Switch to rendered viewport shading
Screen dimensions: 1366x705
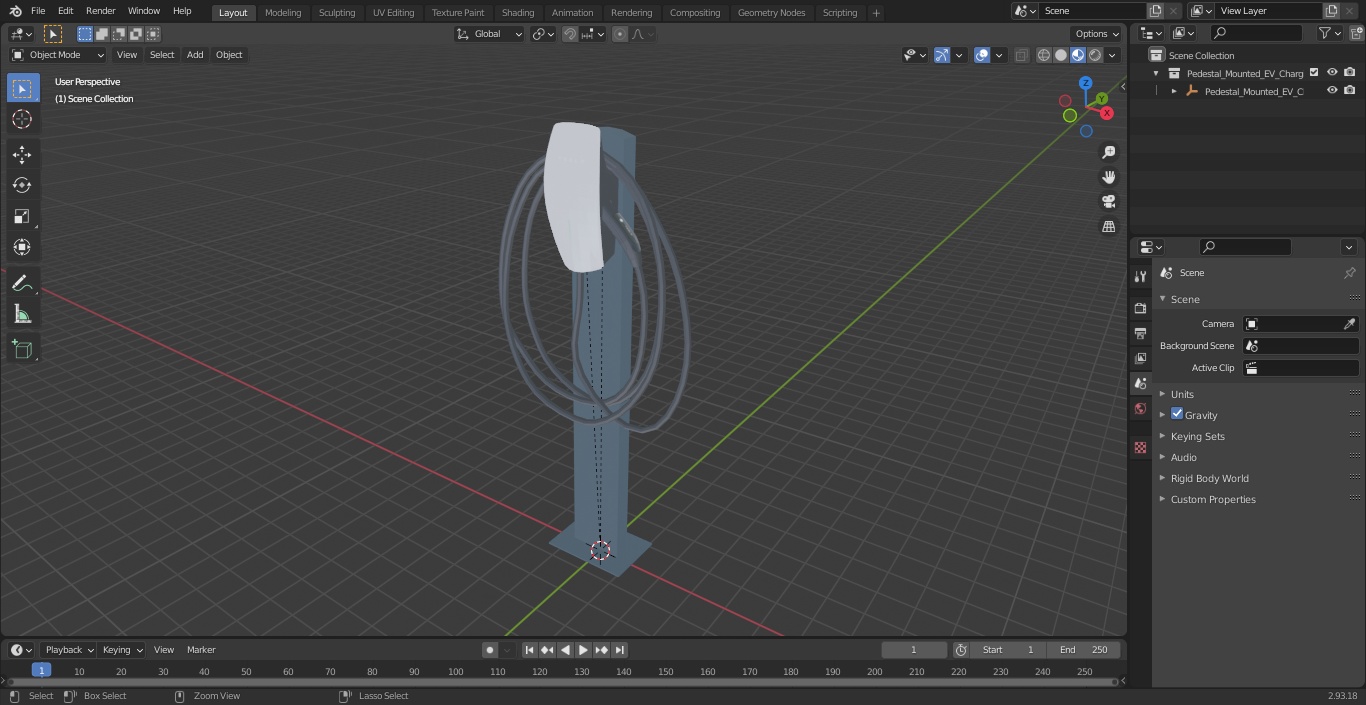coord(1095,55)
